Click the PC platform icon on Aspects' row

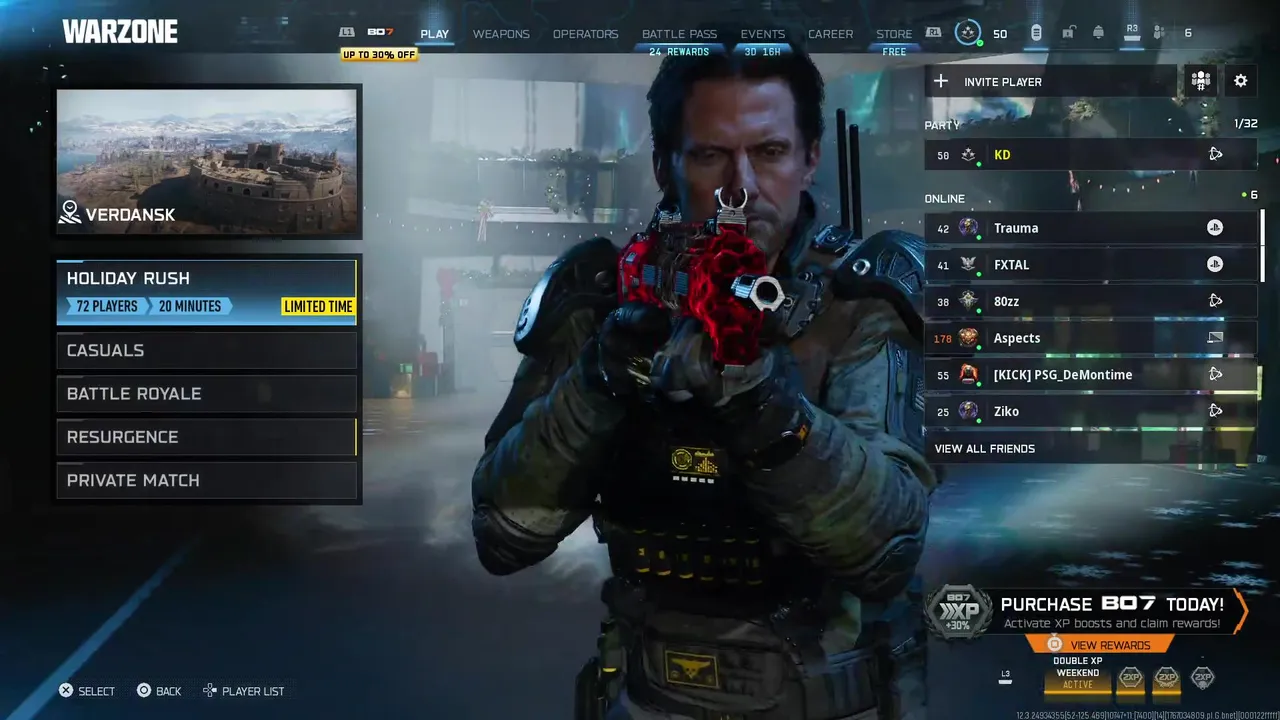pyautogui.click(x=1215, y=338)
